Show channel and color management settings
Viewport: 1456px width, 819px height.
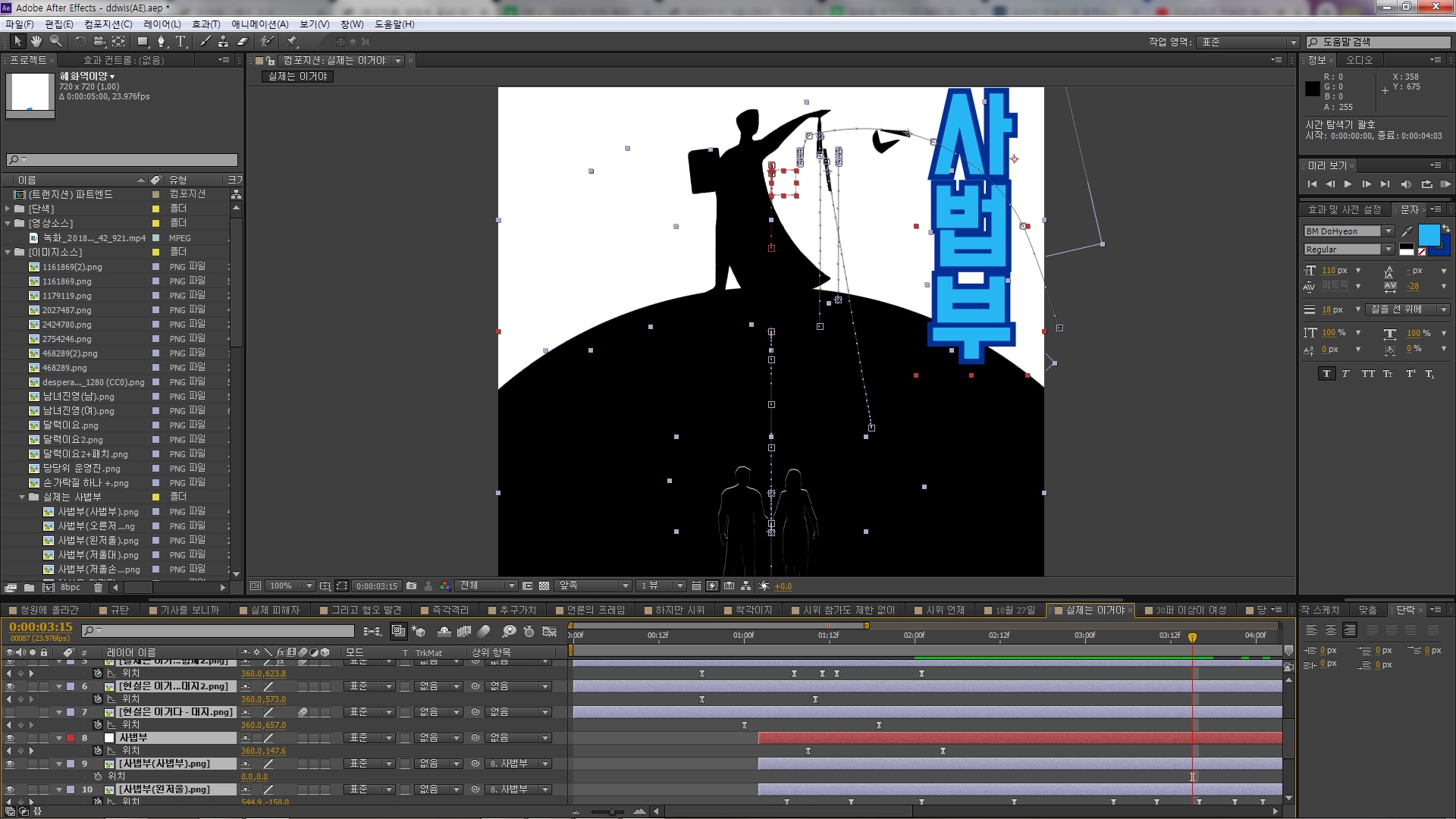click(445, 586)
